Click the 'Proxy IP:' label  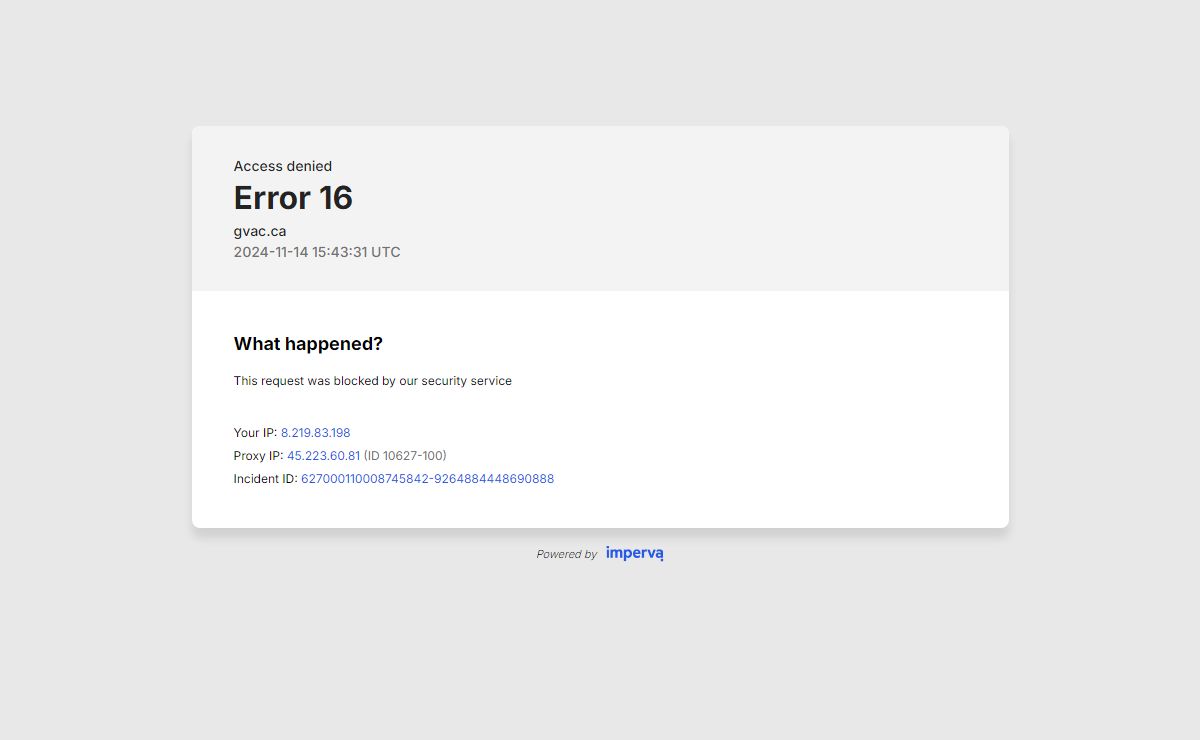coord(258,456)
